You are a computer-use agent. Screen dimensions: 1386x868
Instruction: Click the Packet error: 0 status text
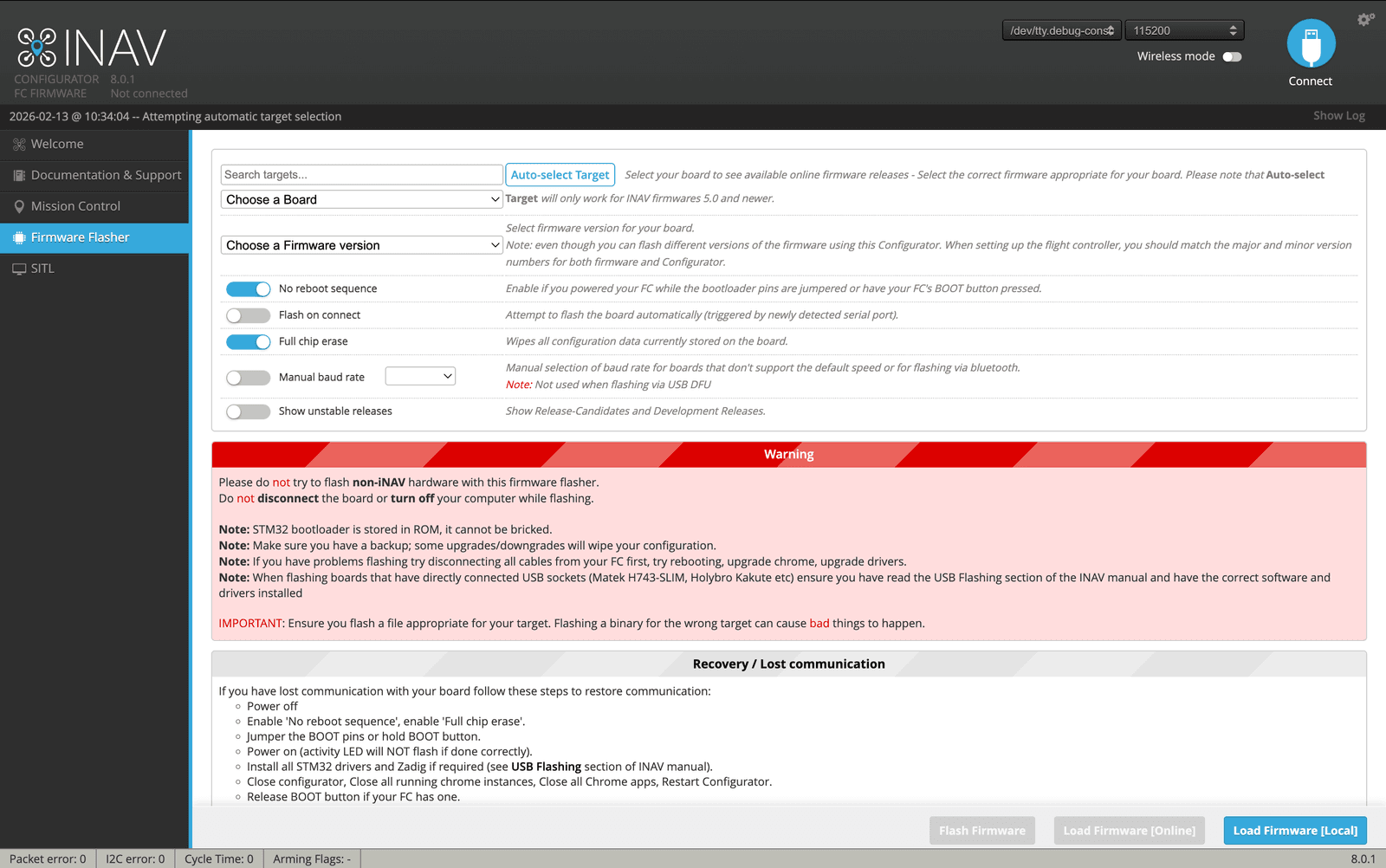coord(48,859)
